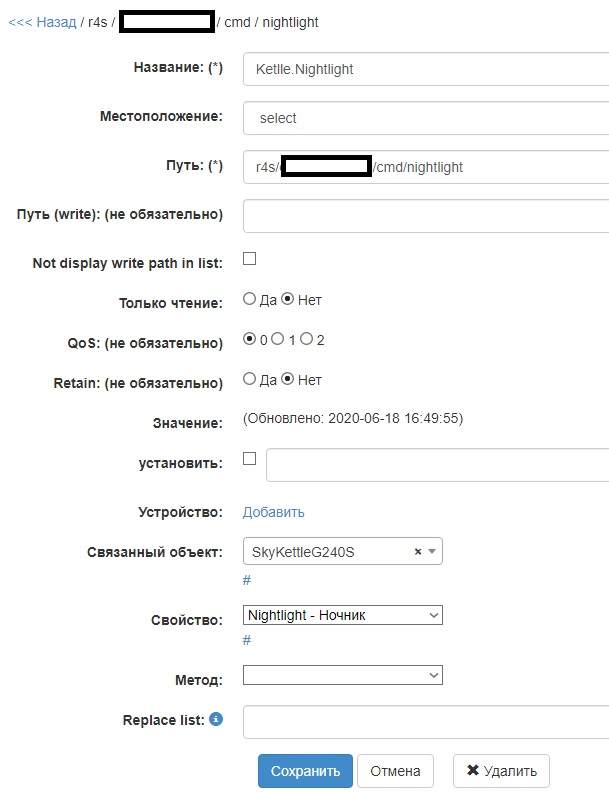Set 'Только чтение' to Нет
609x803 pixels.
(x=288, y=299)
